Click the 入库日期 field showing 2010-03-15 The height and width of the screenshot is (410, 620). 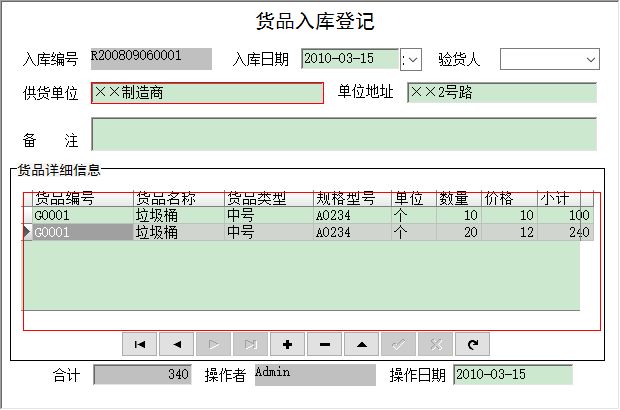pyautogui.click(x=350, y=59)
